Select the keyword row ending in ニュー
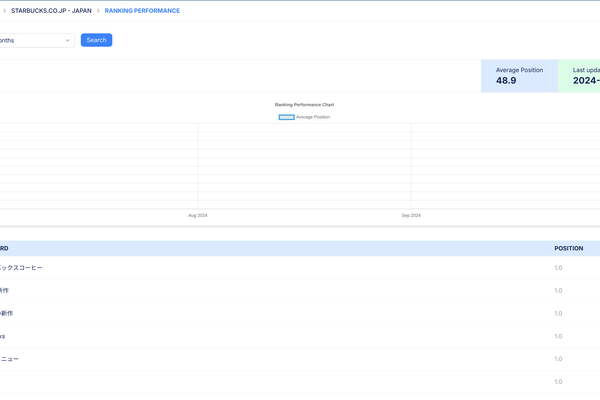The image size is (600, 400). [x=10, y=359]
